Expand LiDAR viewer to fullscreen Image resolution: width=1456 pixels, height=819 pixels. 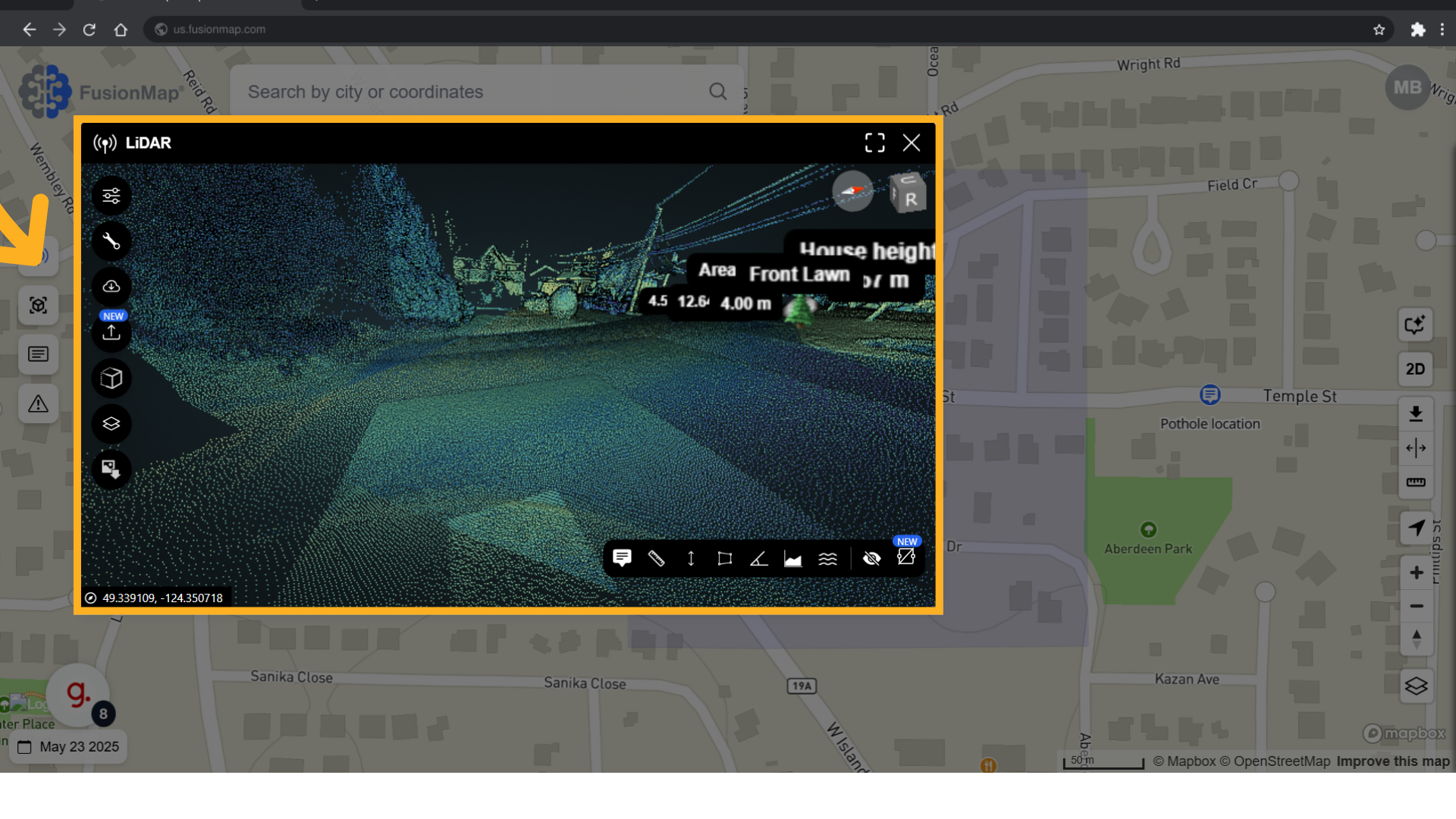click(875, 143)
